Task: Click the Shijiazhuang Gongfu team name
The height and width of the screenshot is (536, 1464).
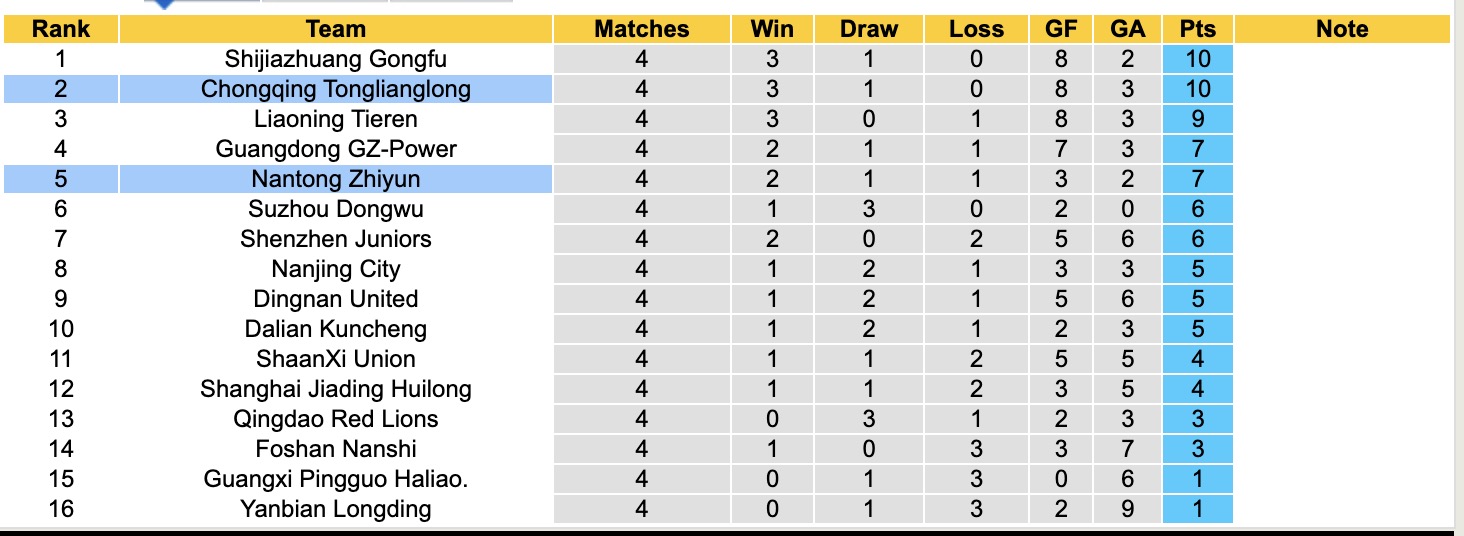Action: tap(335, 59)
